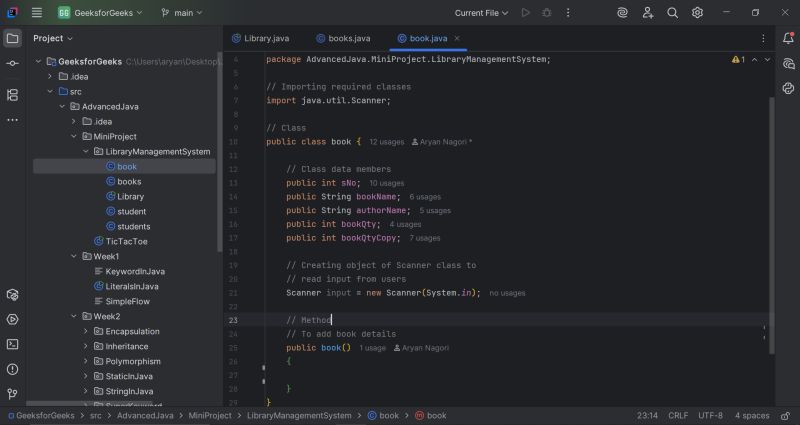Click the MiniProject breadcrumb in status bar
This screenshot has height=425, width=800.
(x=210, y=416)
